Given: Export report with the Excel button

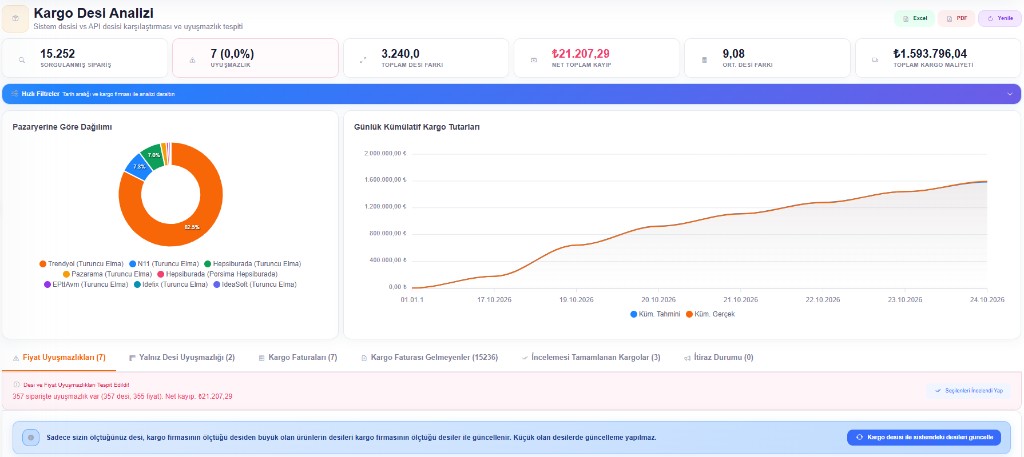Looking at the screenshot, I should pyautogui.click(x=914, y=18).
